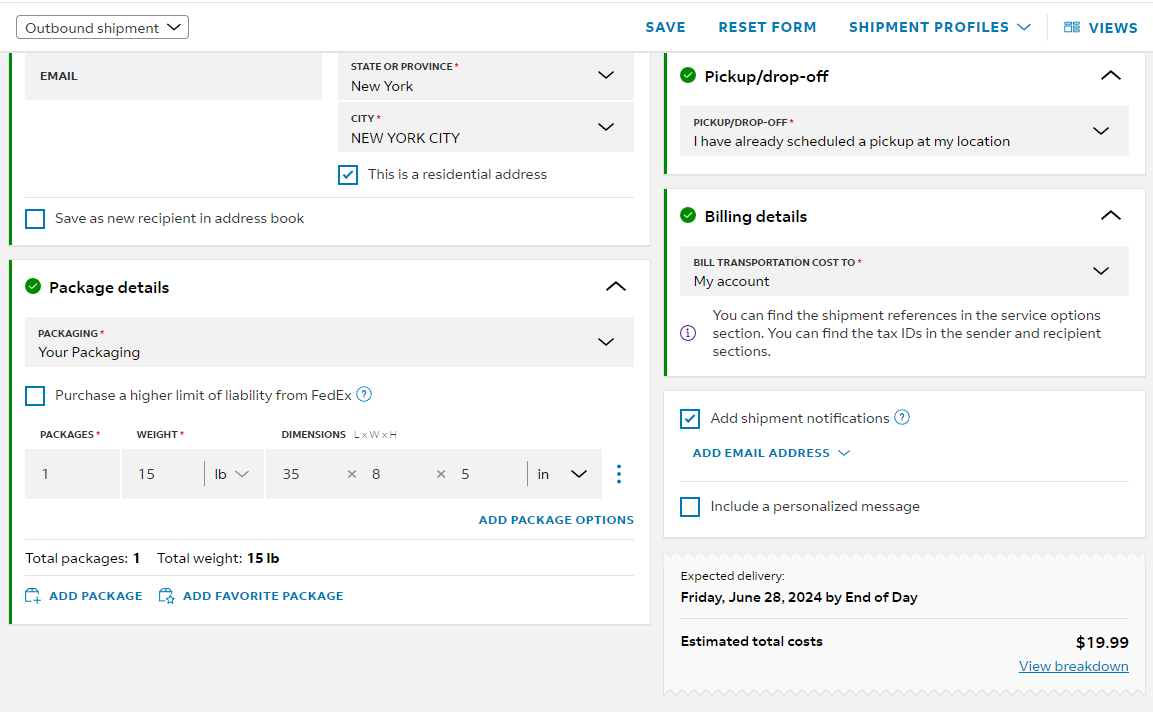Click the Weight field showing 15
The width and height of the screenshot is (1153, 712).
point(163,474)
